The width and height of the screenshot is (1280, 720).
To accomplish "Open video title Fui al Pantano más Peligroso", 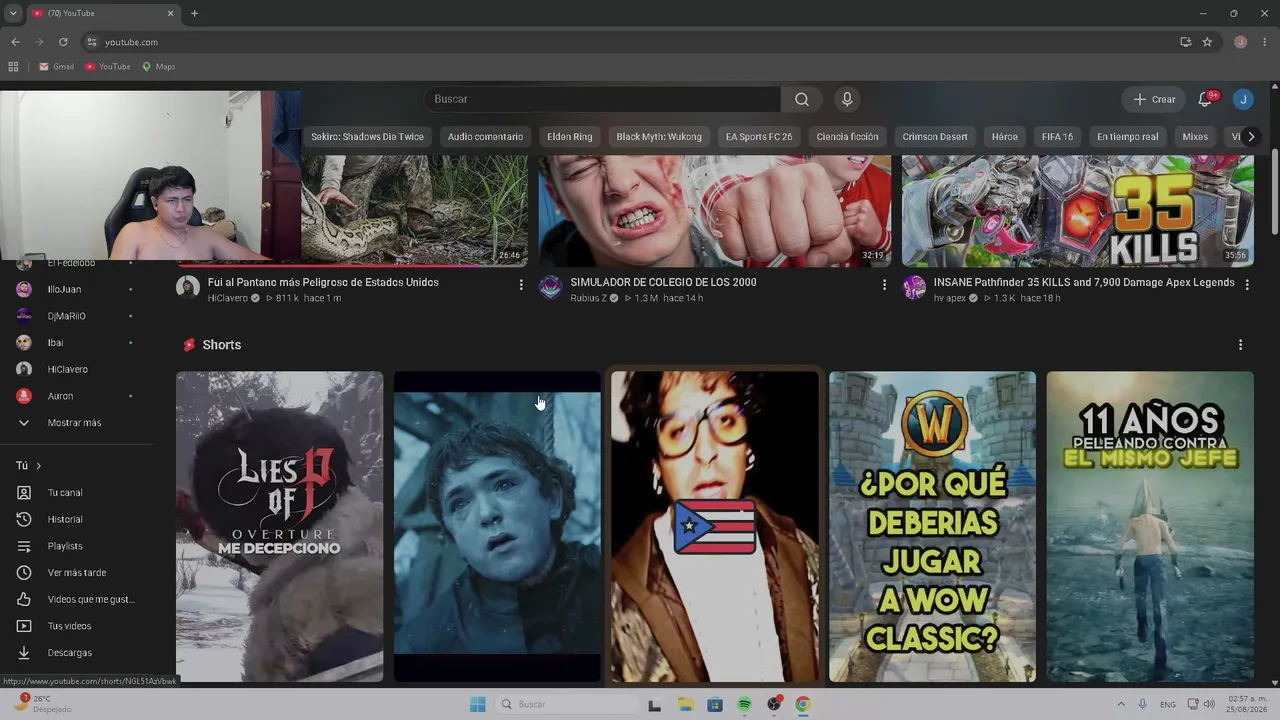I will coord(323,282).
